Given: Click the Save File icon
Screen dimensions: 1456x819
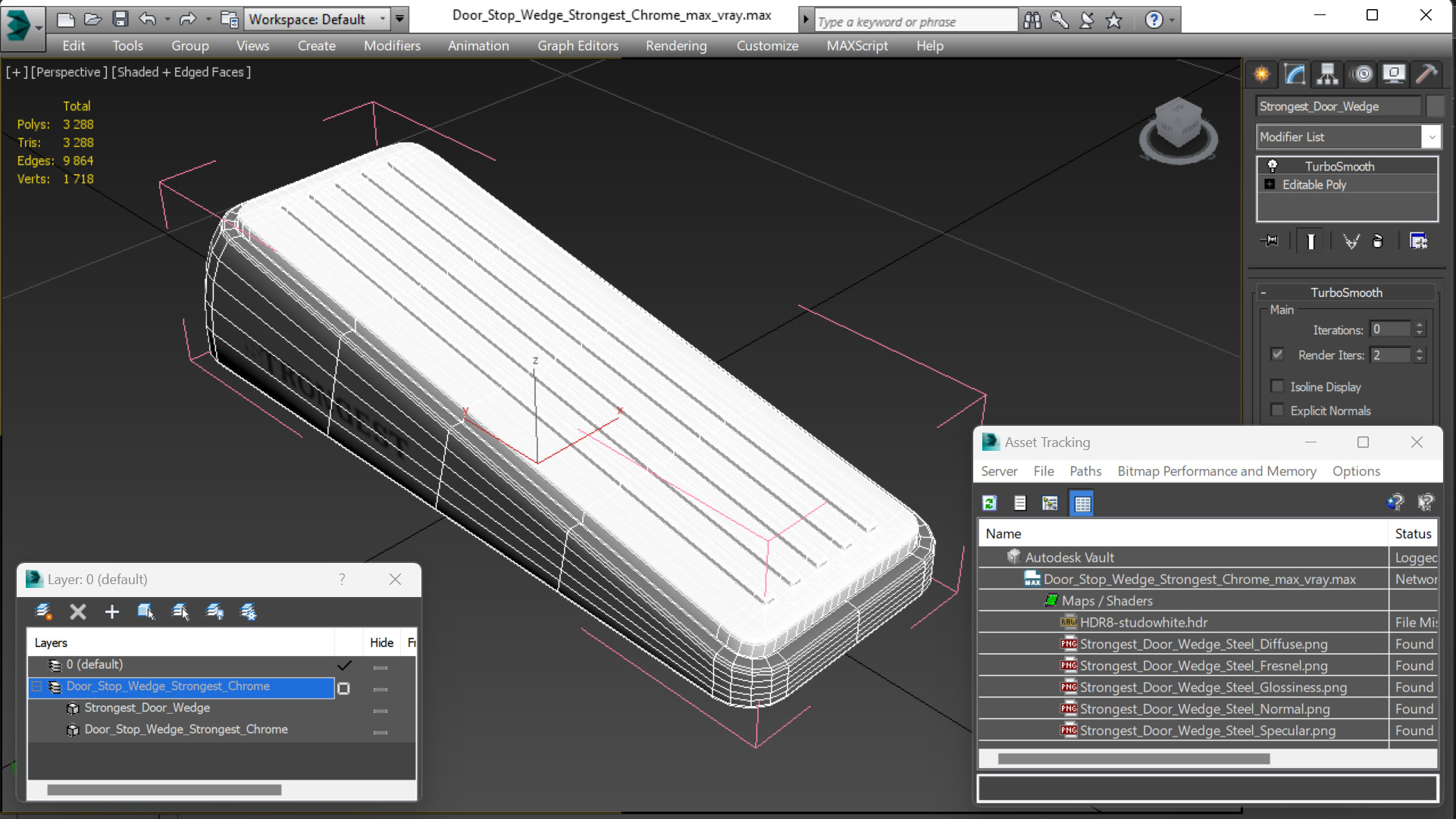Looking at the screenshot, I should tap(121, 19).
